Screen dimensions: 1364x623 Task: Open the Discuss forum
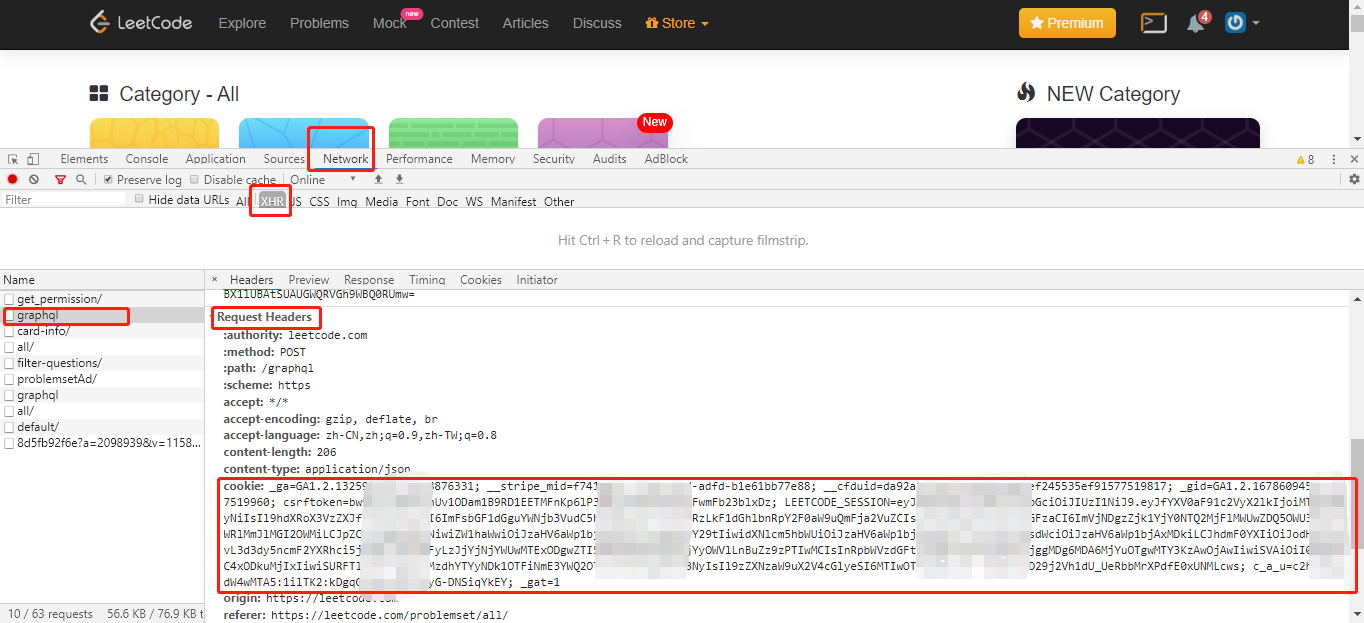597,23
